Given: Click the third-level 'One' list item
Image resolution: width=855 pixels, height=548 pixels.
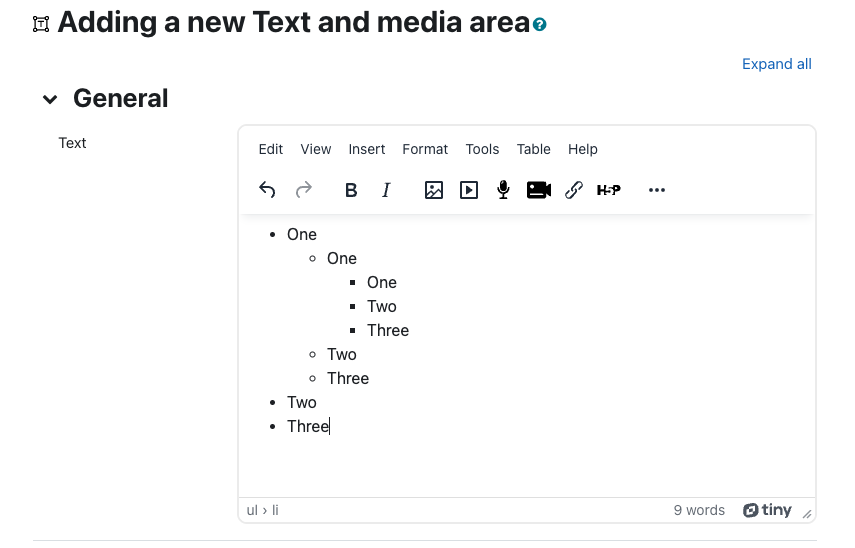Looking at the screenshot, I should (381, 282).
